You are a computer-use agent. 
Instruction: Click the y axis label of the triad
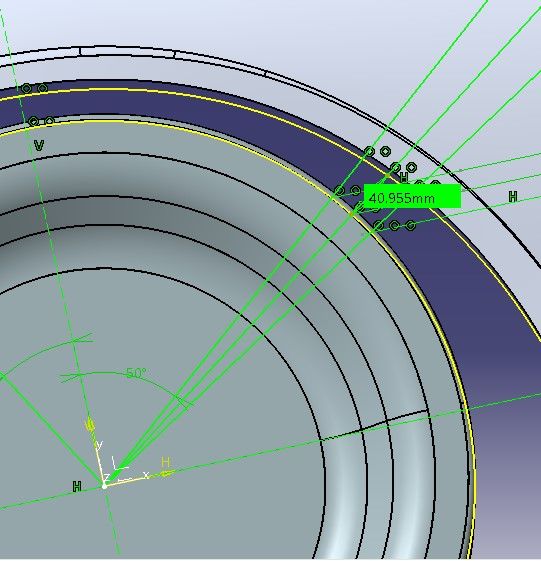coord(99,445)
